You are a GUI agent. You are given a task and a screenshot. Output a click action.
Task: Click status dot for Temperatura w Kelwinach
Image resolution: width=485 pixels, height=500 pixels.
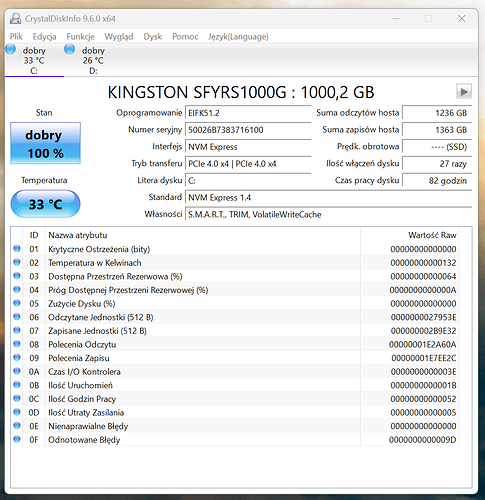coord(17,262)
